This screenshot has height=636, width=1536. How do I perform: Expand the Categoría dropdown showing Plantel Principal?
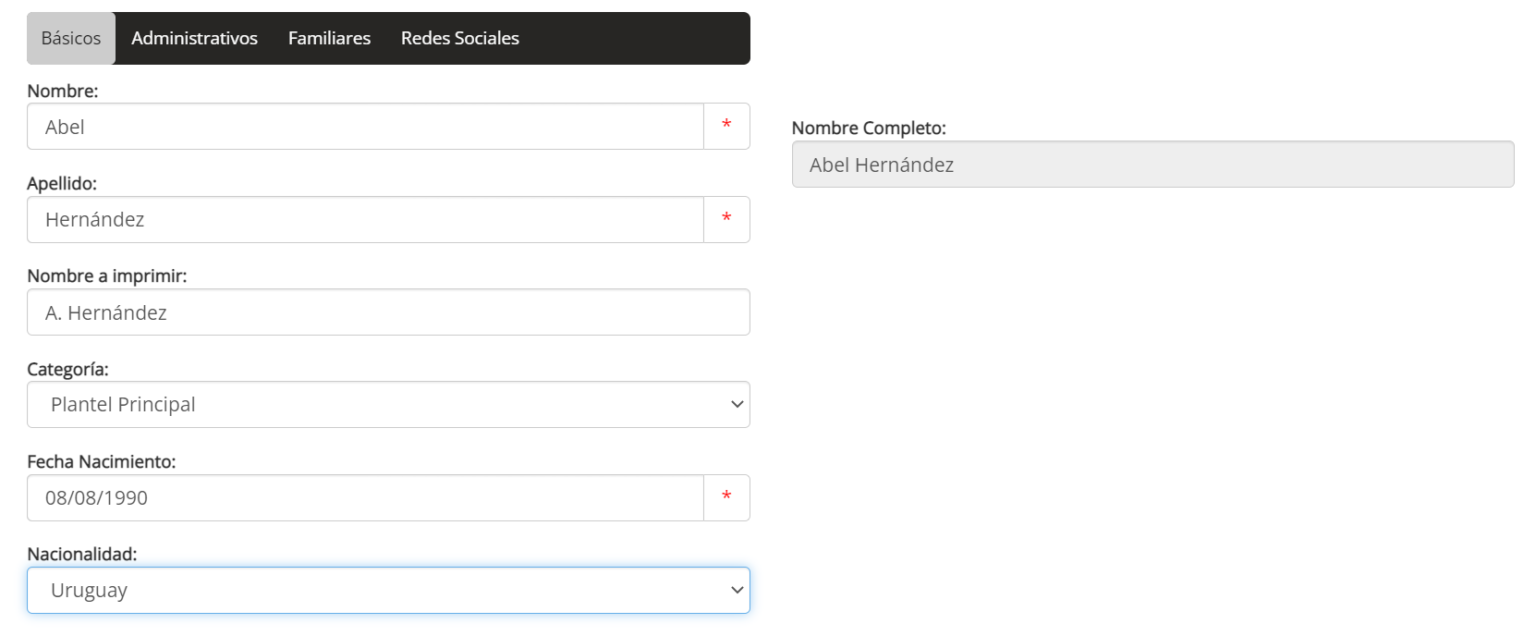(388, 404)
